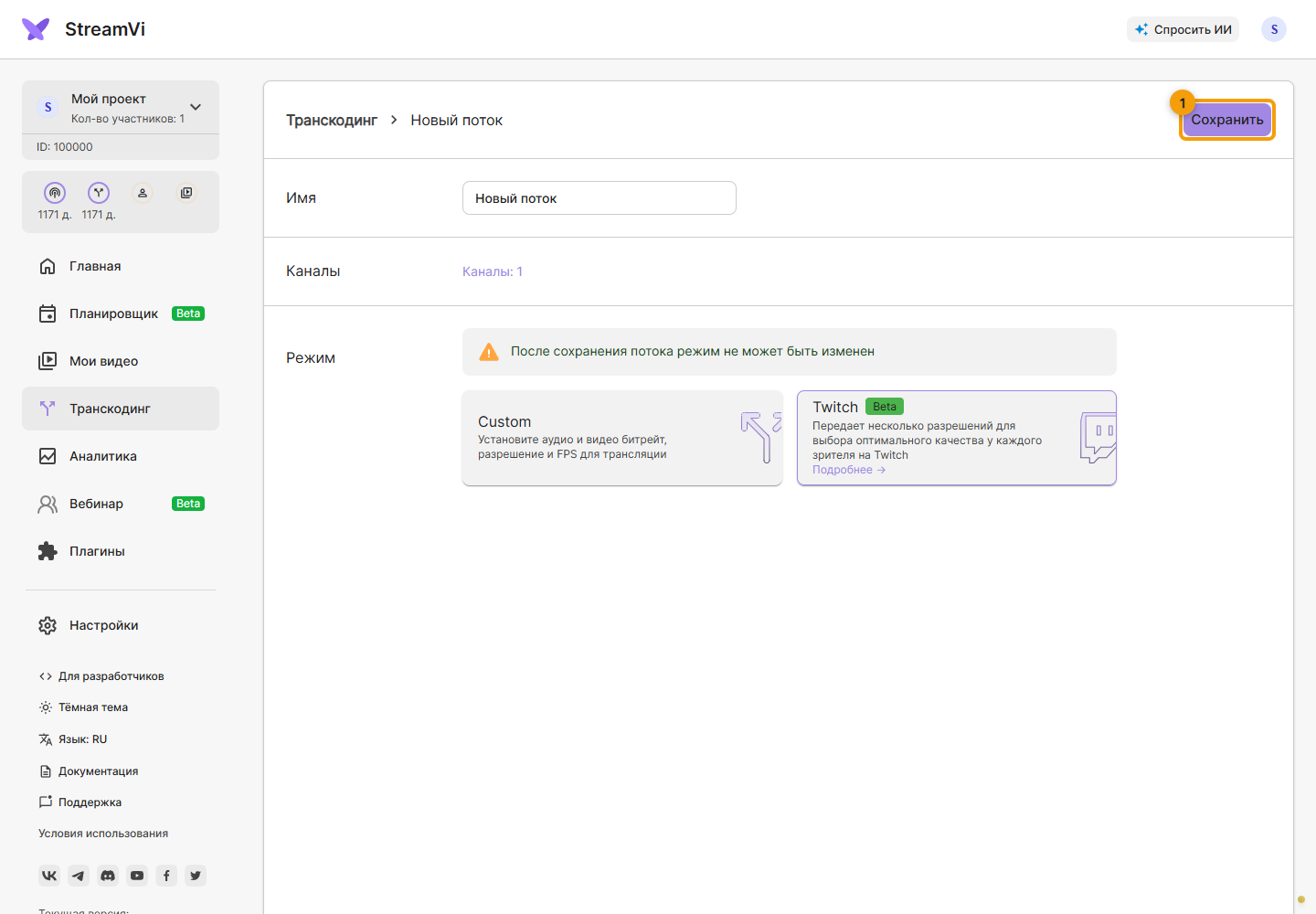Screen dimensions: 1316x914
Task: Select the Custom transcoding mode
Action: click(622, 438)
